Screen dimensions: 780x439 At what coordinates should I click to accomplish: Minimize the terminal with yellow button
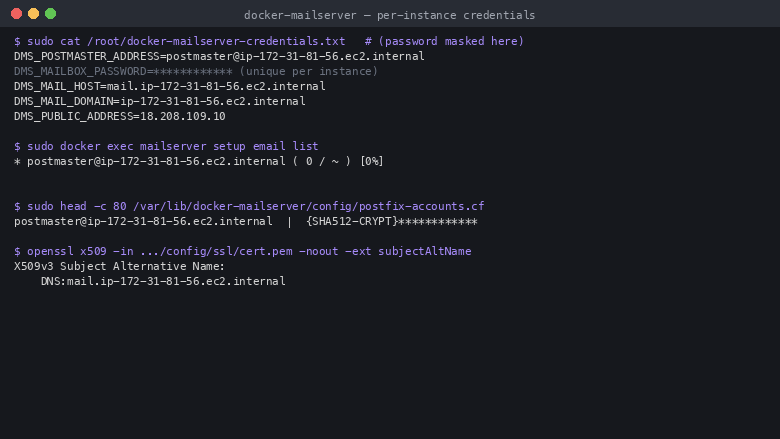click(x=33, y=14)
